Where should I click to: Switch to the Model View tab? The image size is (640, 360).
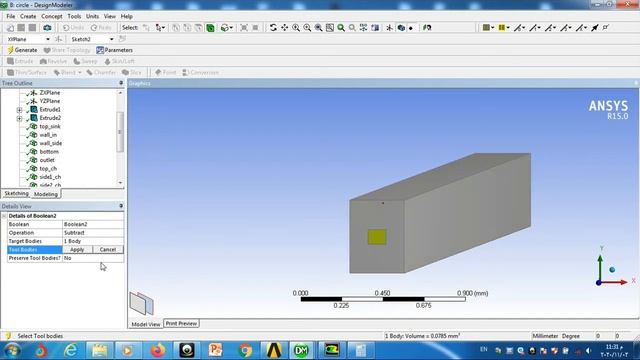tap(146, 324)
